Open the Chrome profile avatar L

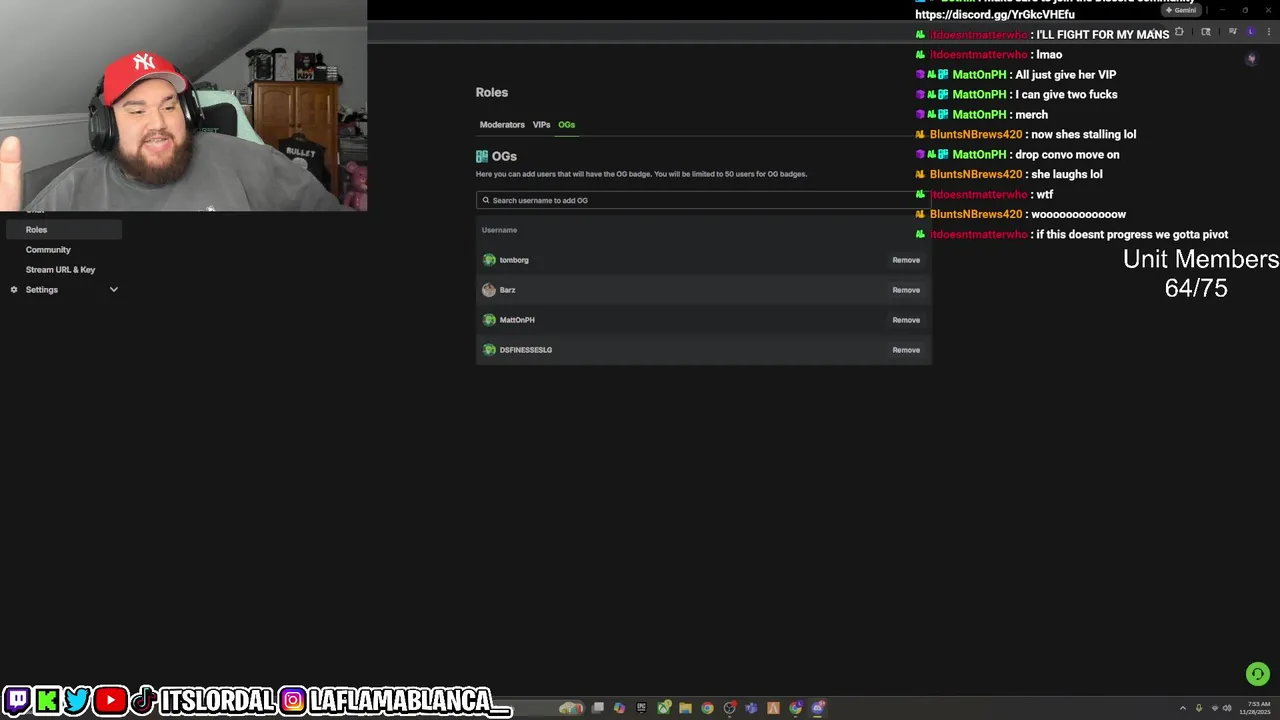click(1251, 31)
